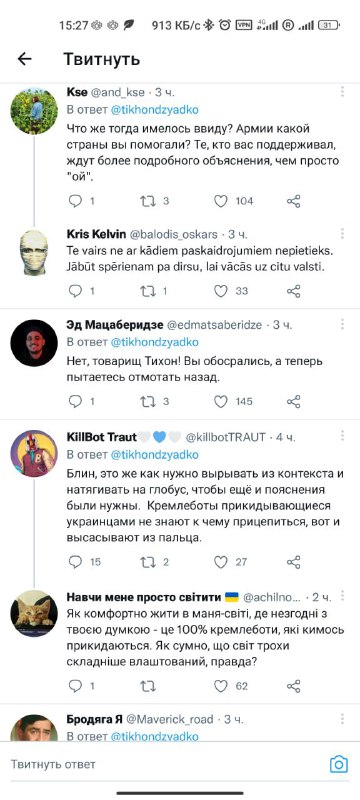The height and width of the screenshot is (800, 360).
Task: Open camera icon in reply bar
Action: pos(339,764)
